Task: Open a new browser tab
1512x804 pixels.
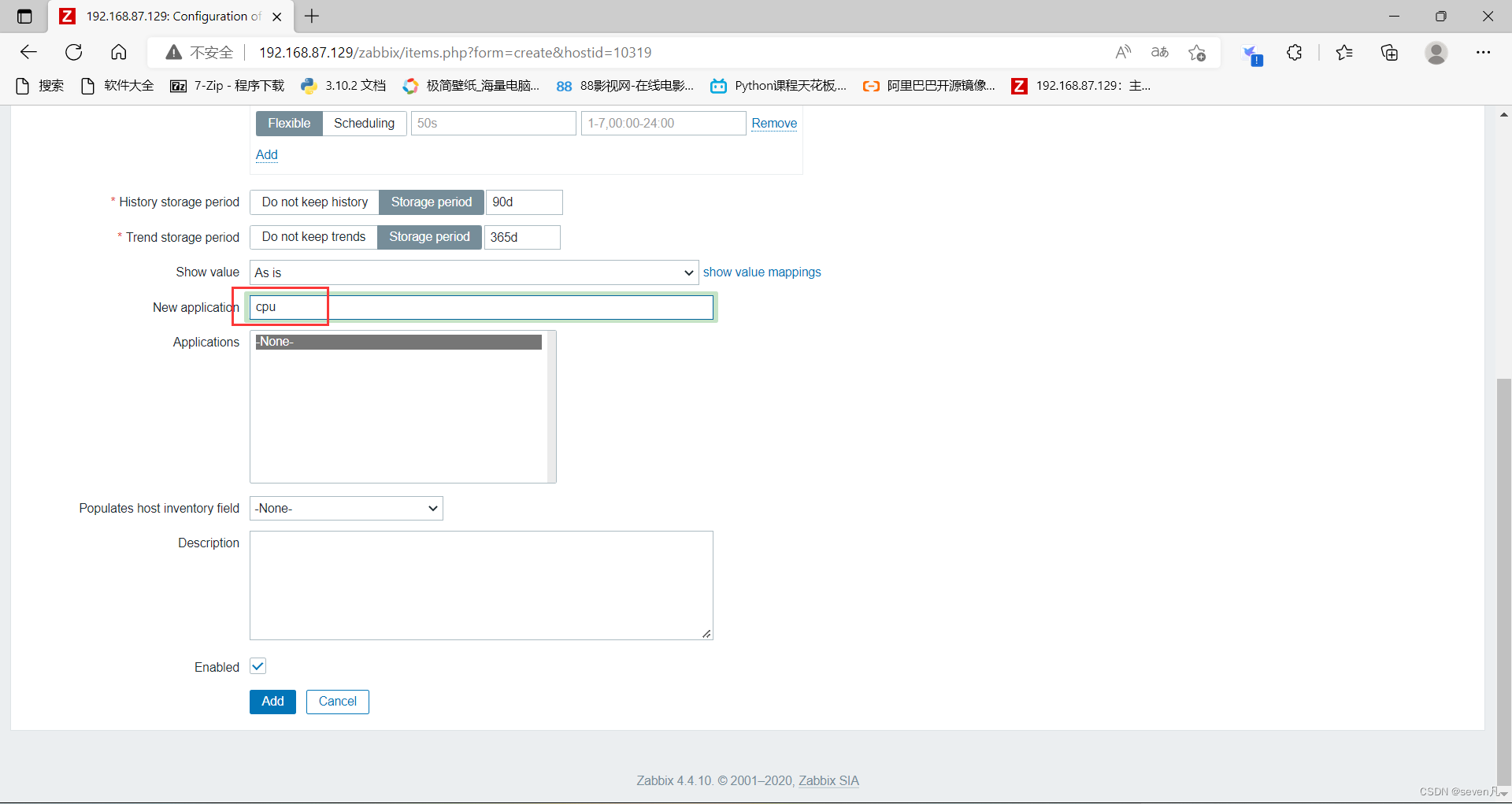Action: coord(312,16)
